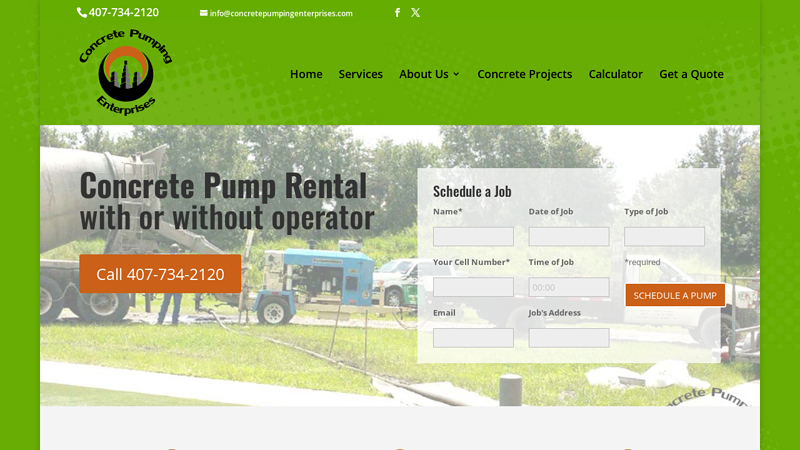
Task: Expand the About Us dropdown chevron
Action: point(456,74)
